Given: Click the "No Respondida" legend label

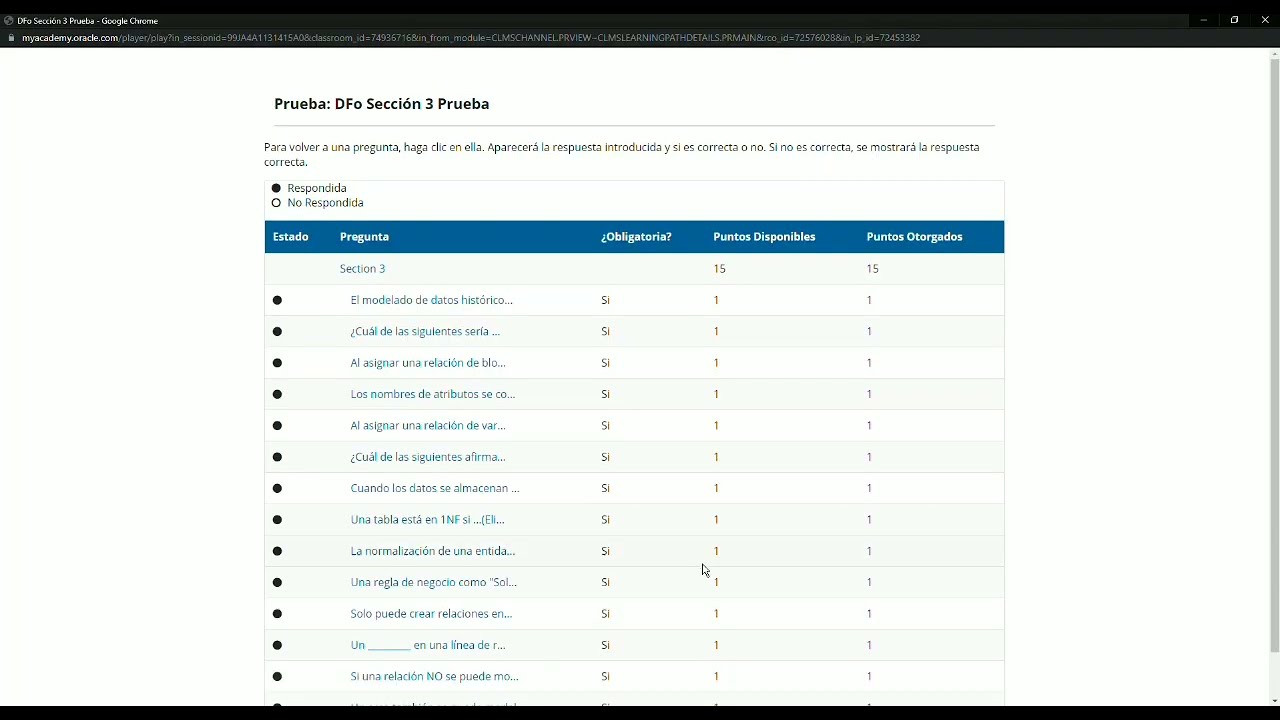Looking at the screenshot, I should (325, 203).
